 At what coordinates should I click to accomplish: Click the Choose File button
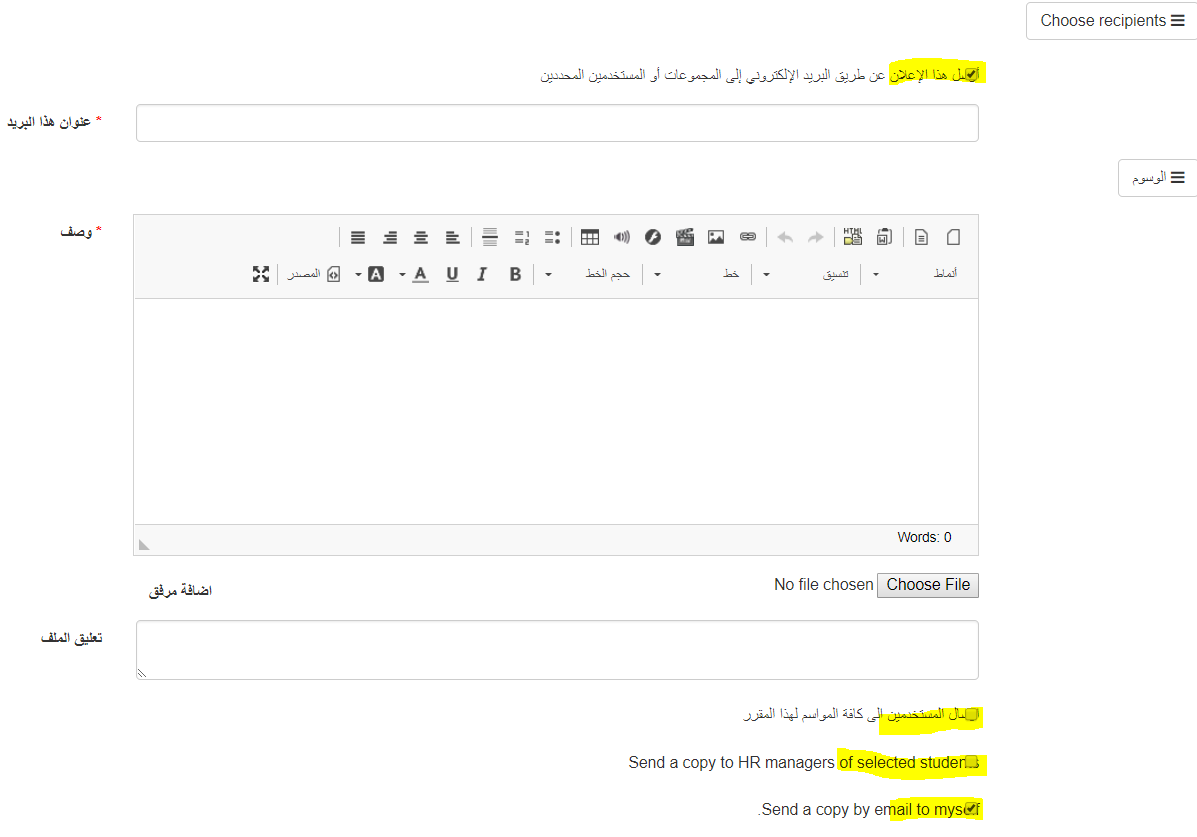pyautogui.click(x=928, y=585)
